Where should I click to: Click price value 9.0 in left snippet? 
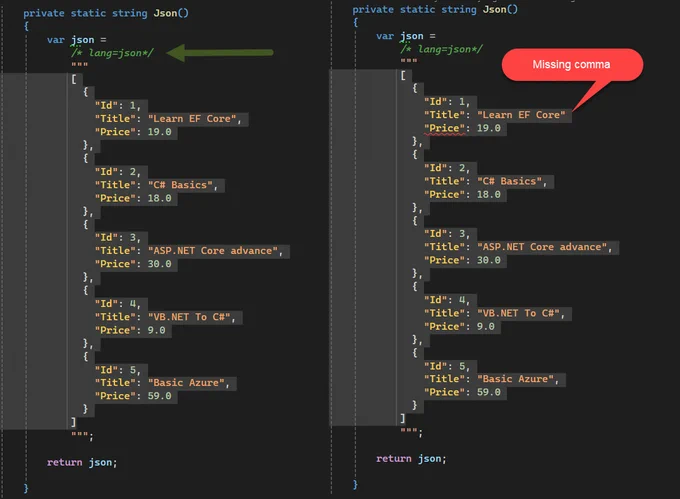point(157,330)
